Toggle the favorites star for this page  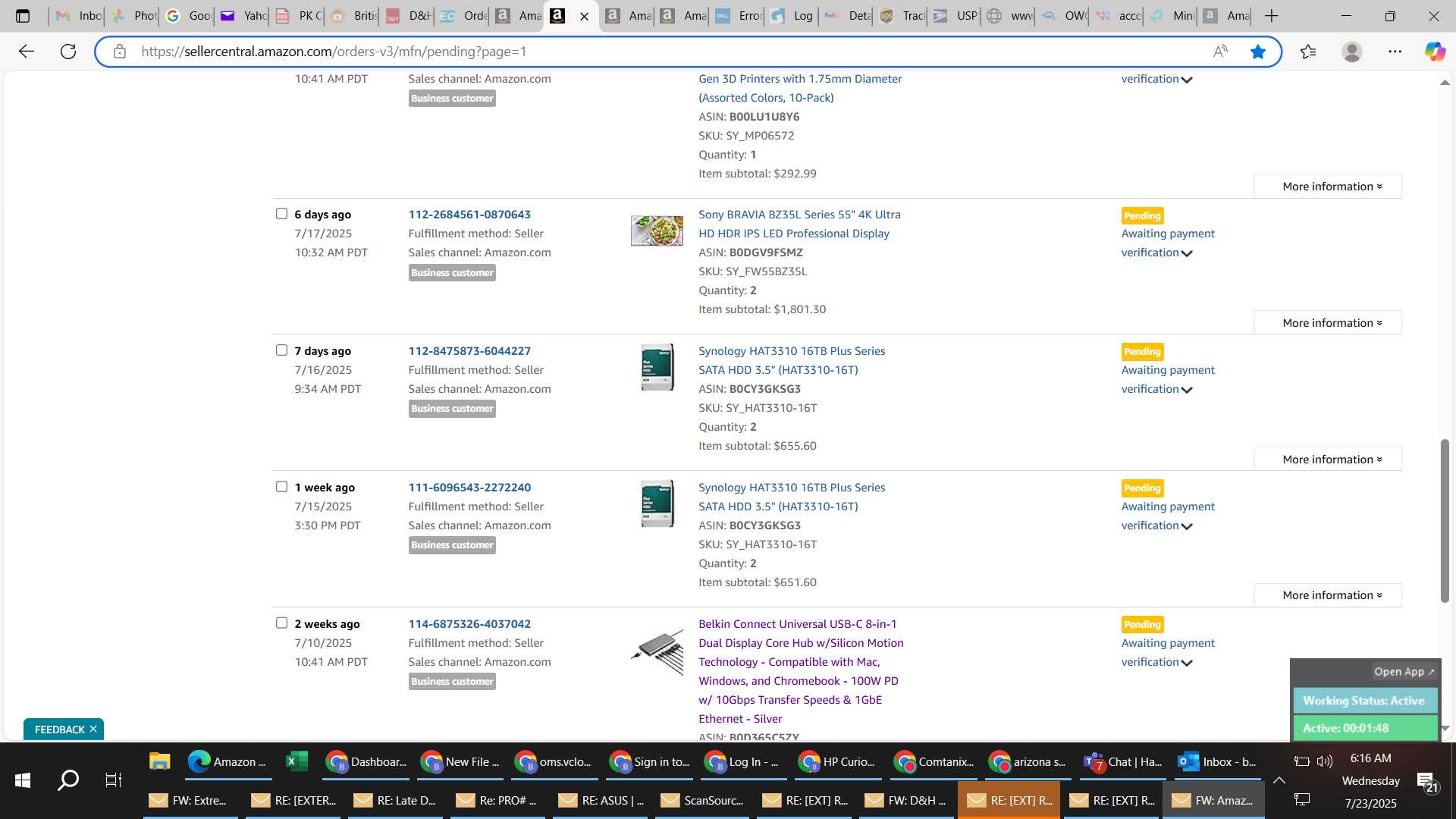pos(1258,52)
